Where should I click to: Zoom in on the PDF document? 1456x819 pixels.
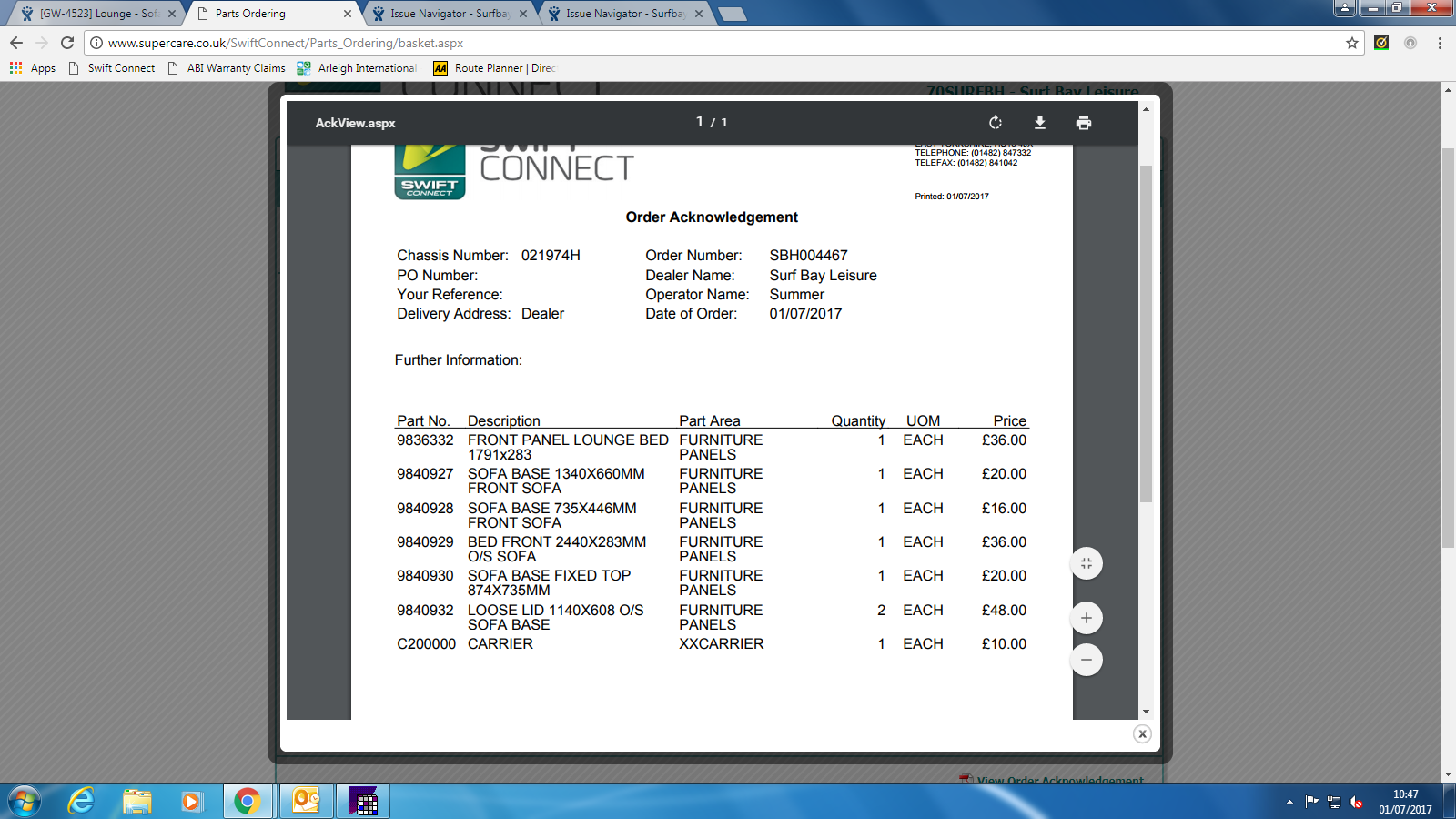click(1087, 618)
